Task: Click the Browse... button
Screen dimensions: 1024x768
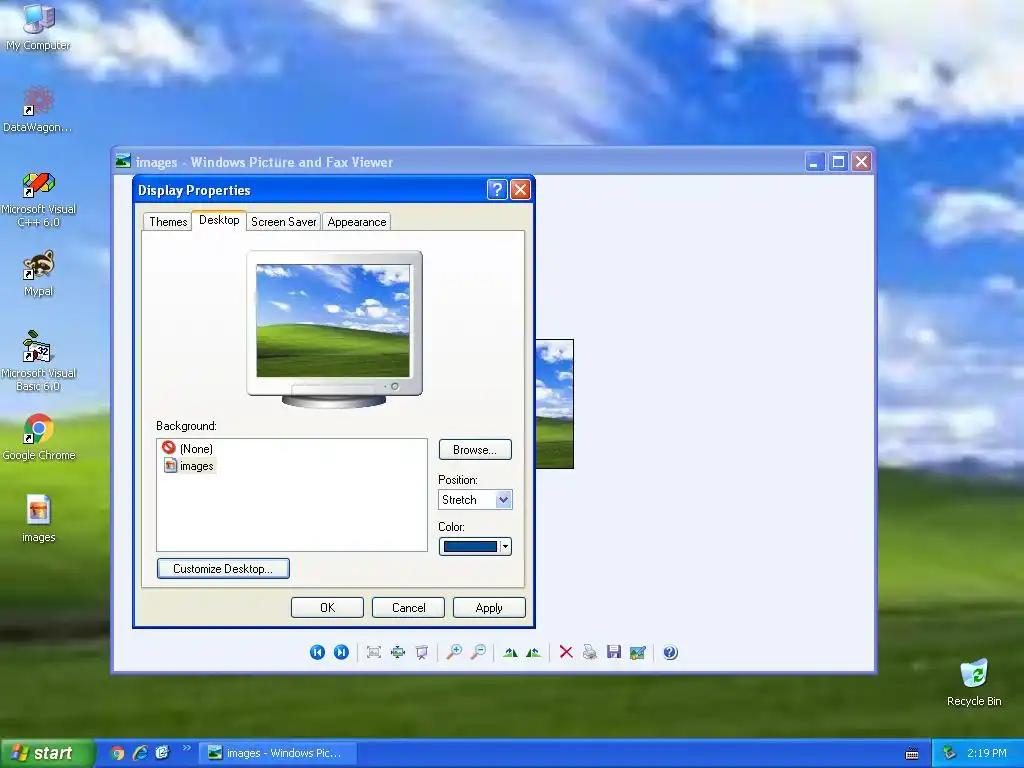Action: click(475, 449)
